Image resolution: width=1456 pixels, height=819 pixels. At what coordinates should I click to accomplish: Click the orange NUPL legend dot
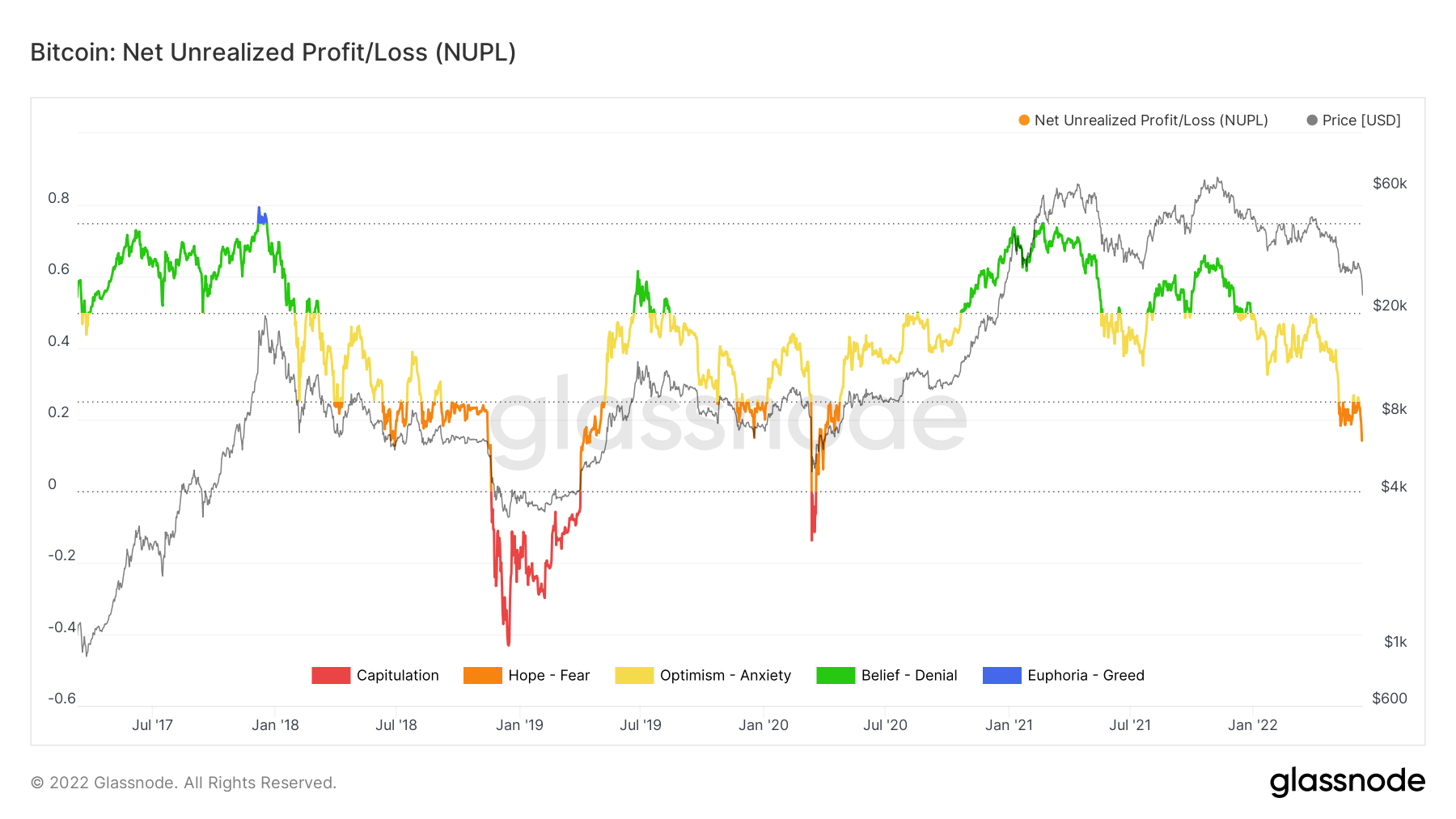click(1024, 120)
